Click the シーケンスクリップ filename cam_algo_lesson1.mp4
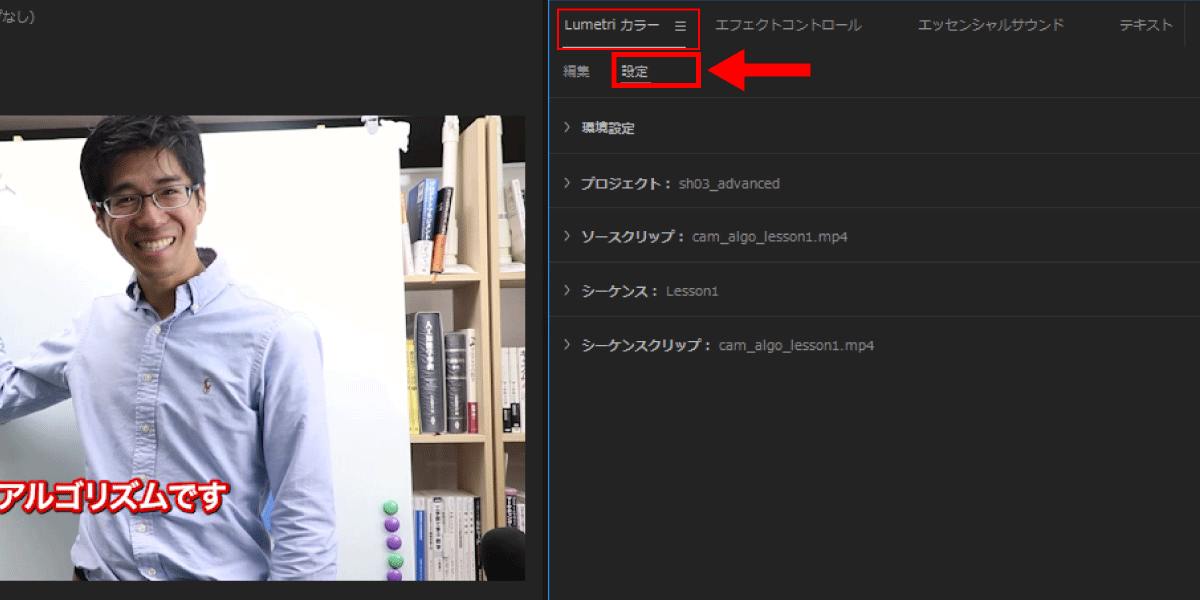This screenshot has height=600, width=1200. (x=797, y=346)
